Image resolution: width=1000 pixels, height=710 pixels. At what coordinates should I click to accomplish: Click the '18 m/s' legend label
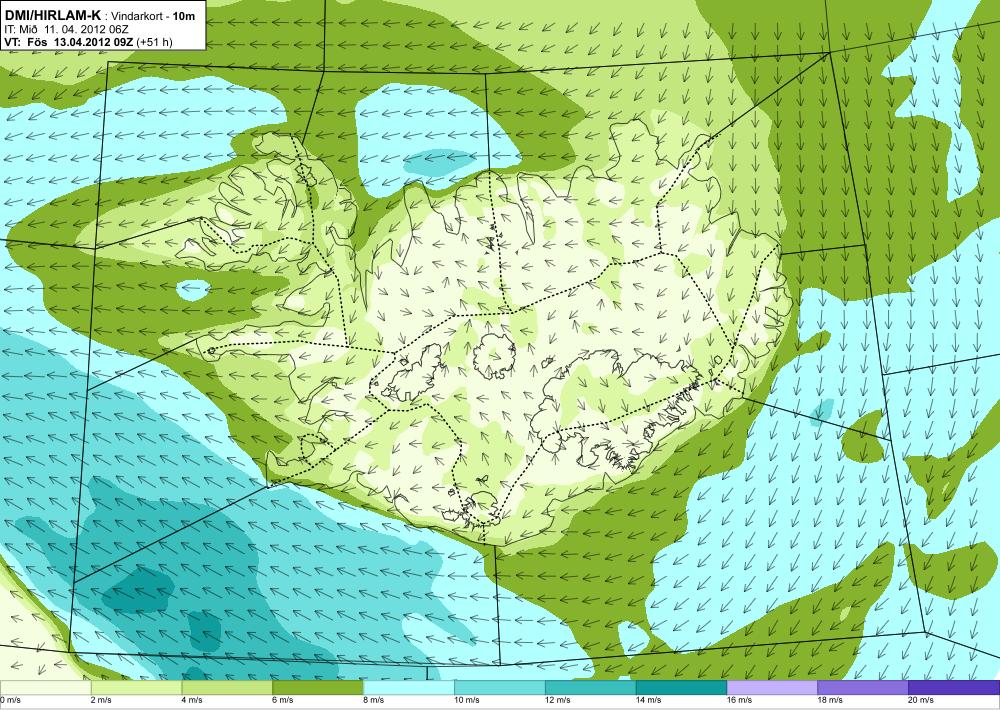(x=831, y=700)
